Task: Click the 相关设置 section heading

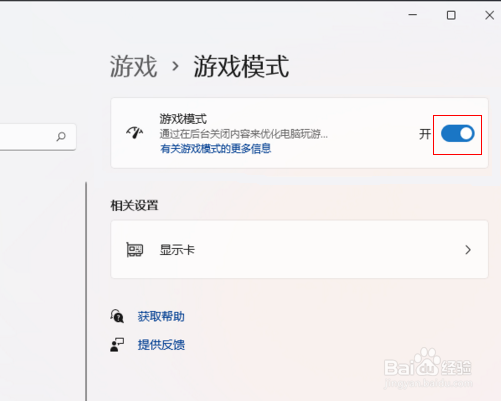Action: (x=134, y=205)
